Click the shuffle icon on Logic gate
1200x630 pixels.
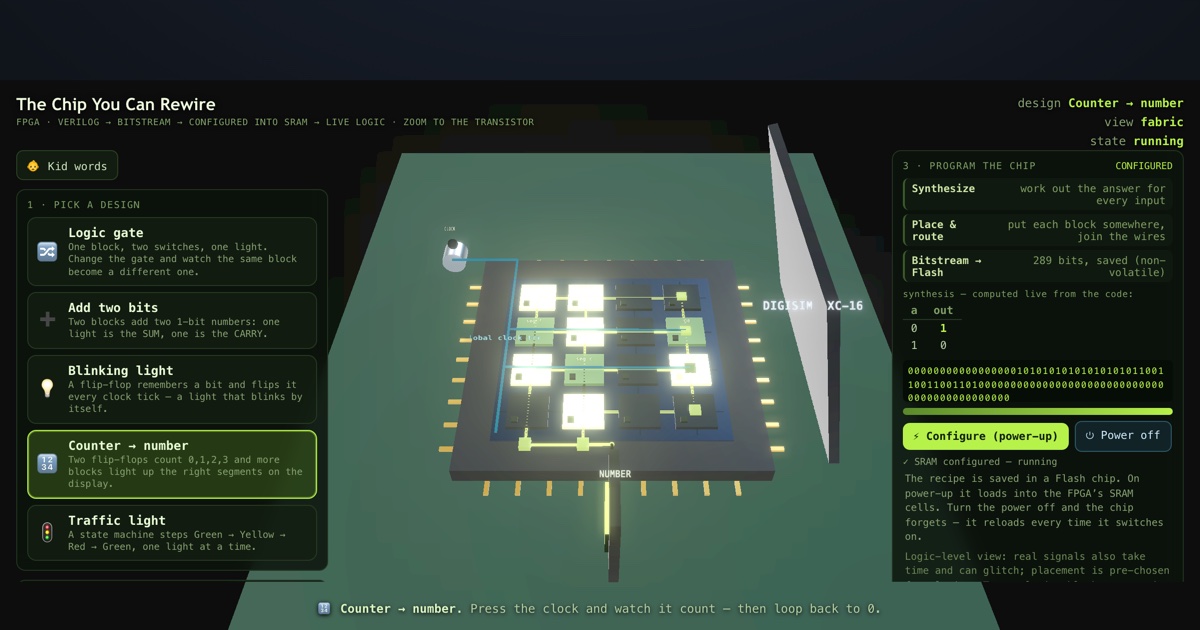tap(47, 252)
